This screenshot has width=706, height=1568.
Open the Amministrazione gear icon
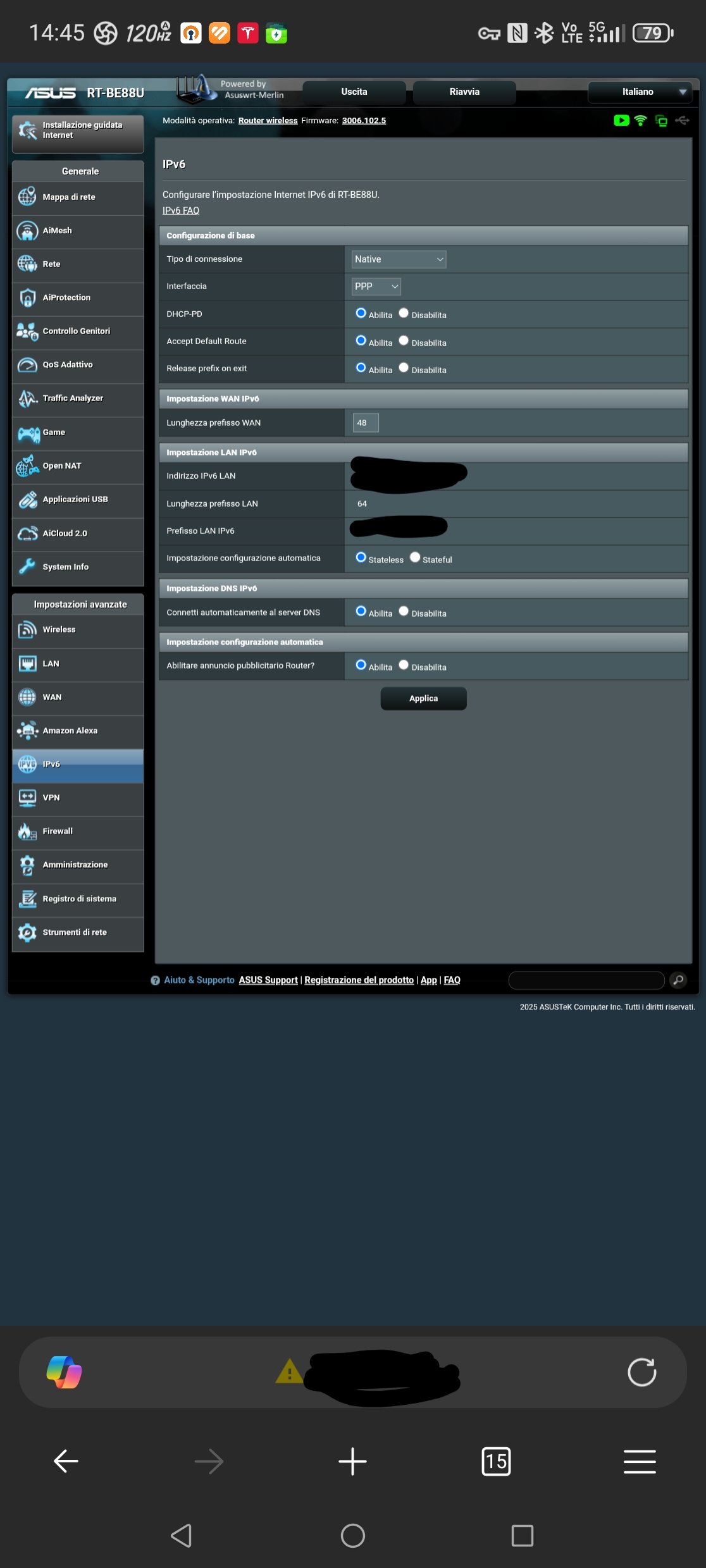pyautogui.click(x=27, y=865)
